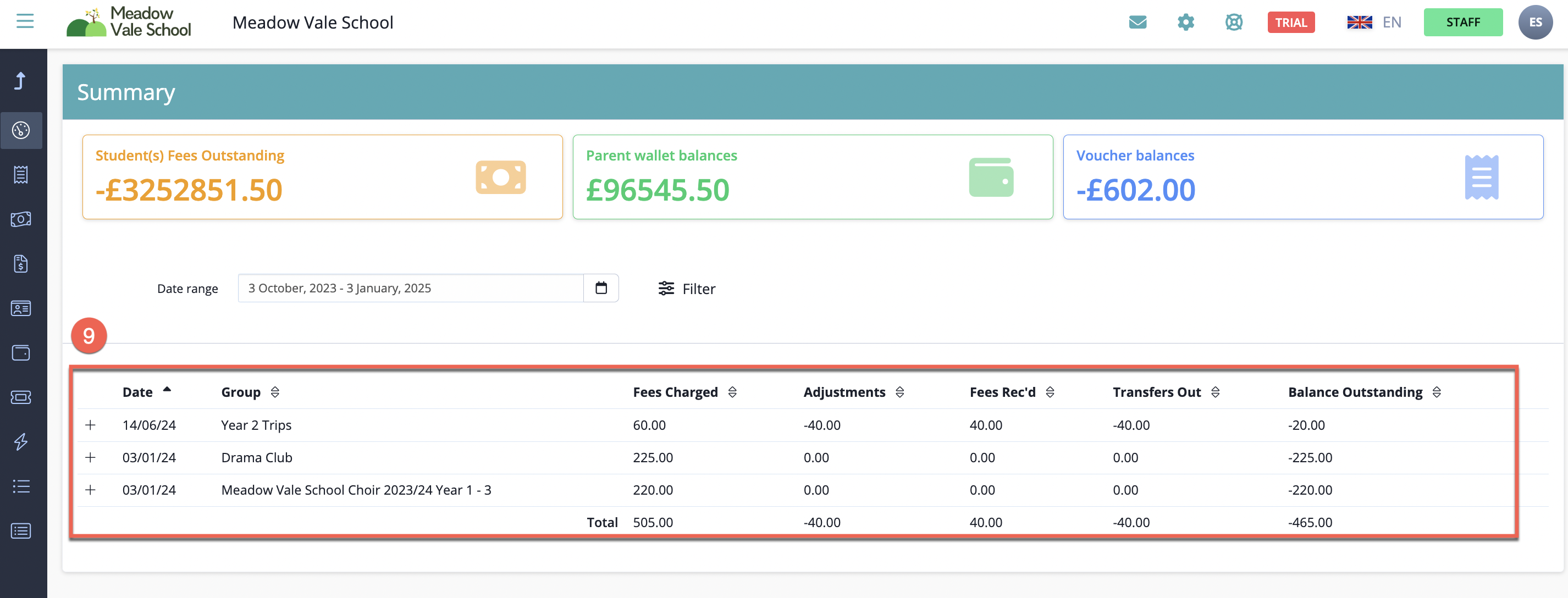1568x598 pixels.
Task: Open the mail envelope icon
Action: tap(1138, 23)
